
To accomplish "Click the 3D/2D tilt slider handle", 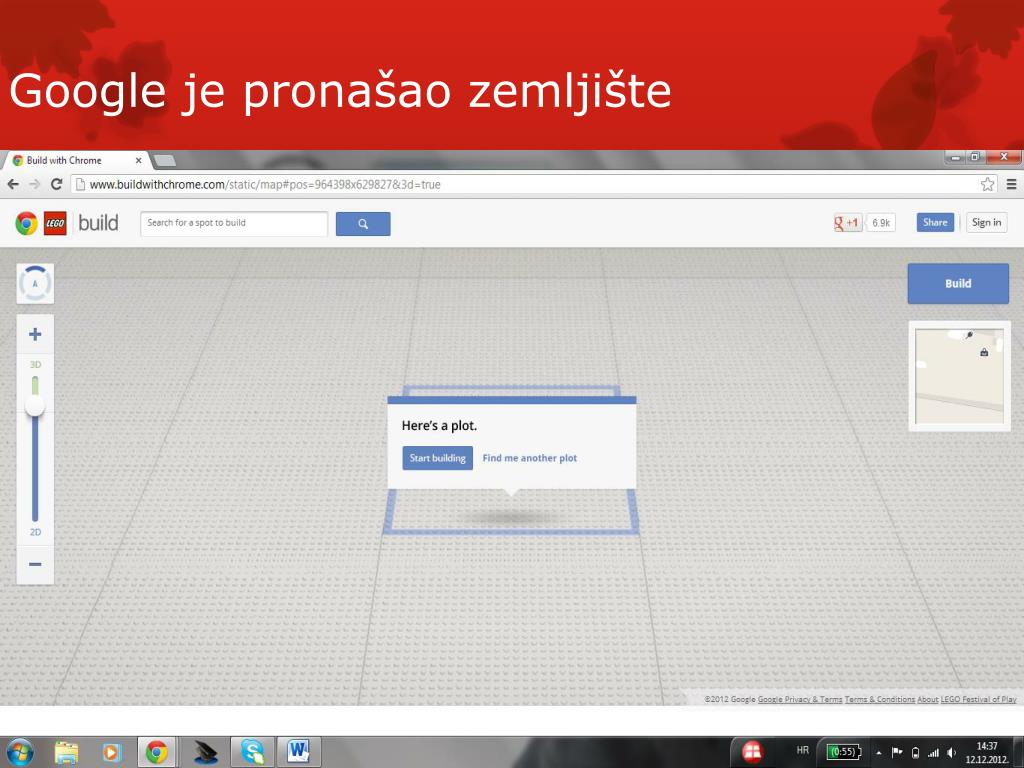I will click(35, 406).
